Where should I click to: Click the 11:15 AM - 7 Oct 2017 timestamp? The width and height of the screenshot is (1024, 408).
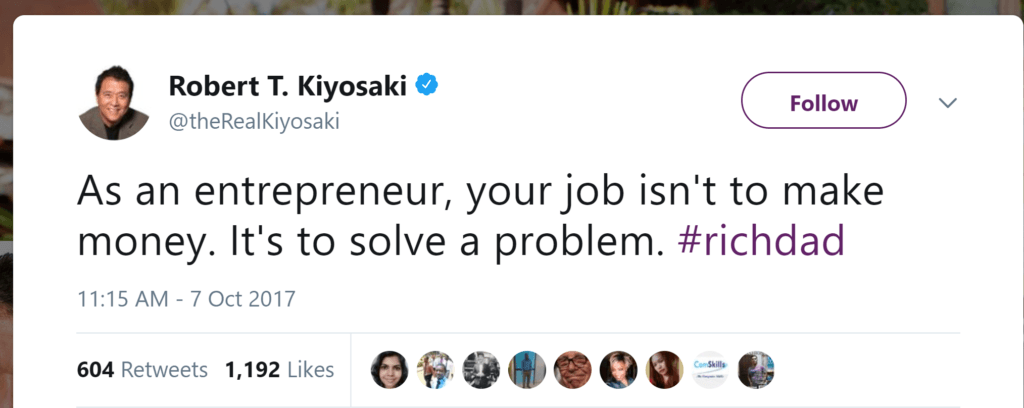pos(186,299)
